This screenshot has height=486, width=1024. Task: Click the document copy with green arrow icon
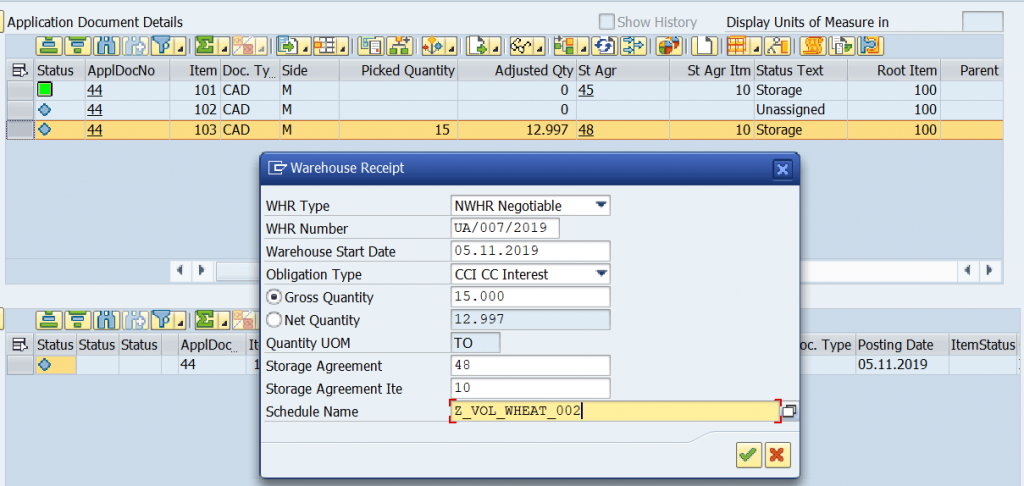click(x=842, y=46)
